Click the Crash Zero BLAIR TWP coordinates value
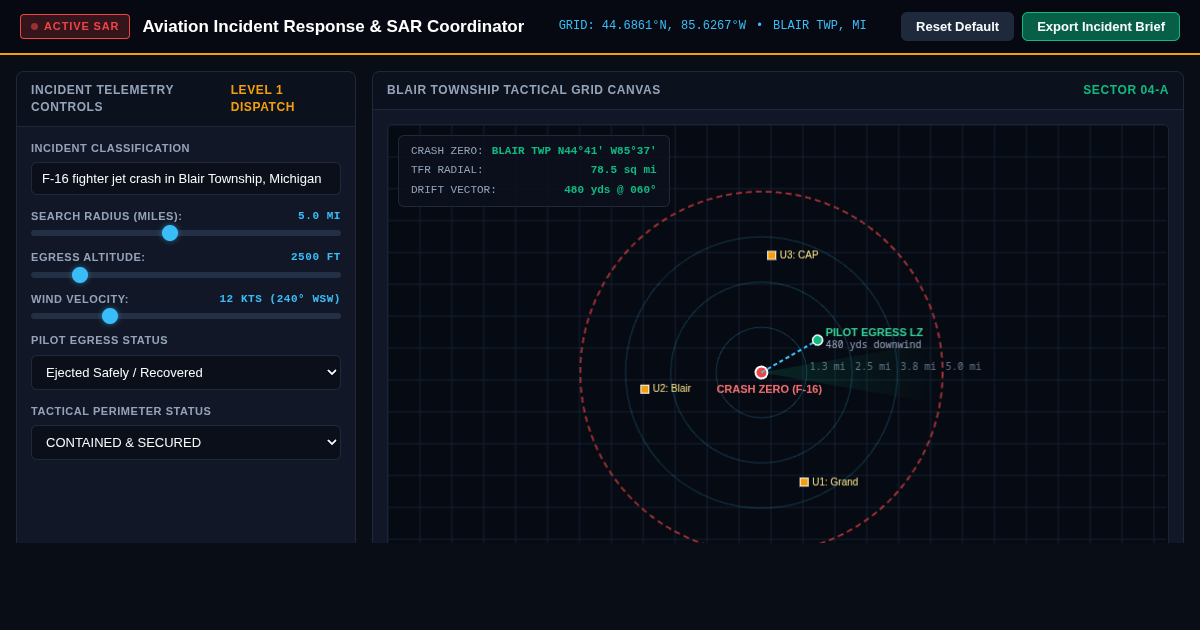Image resolution: width=1200 pixels, height=630 pixels. click(x=574, y=151)
